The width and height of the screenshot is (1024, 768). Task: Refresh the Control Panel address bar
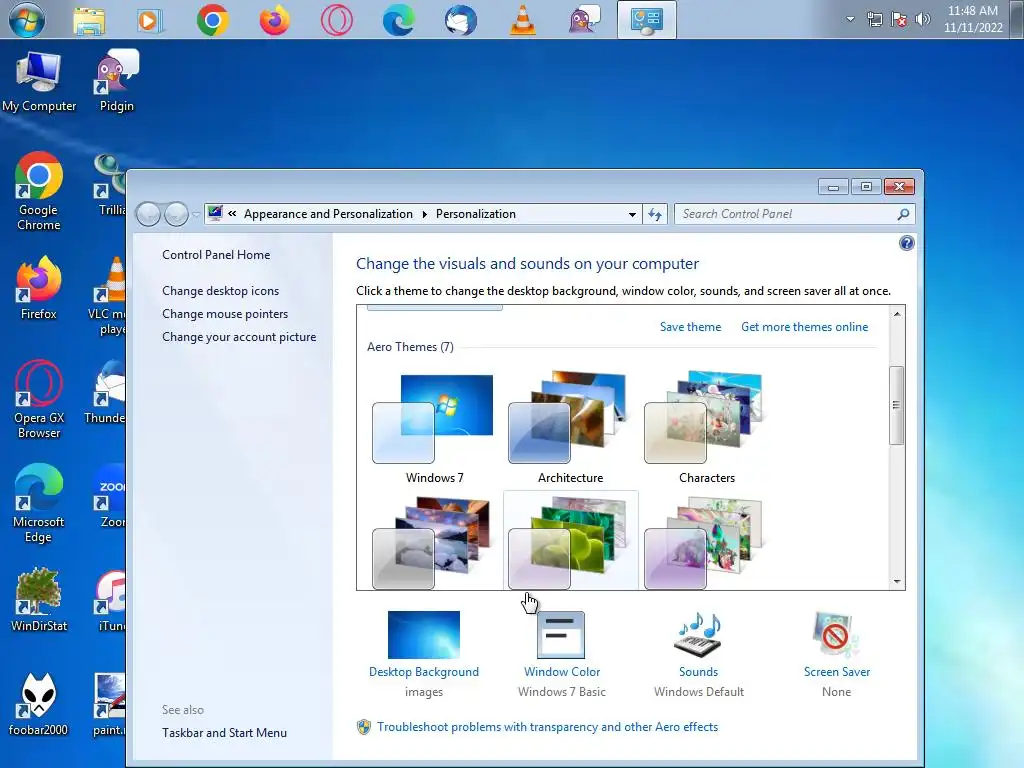[x=655, y=214]
